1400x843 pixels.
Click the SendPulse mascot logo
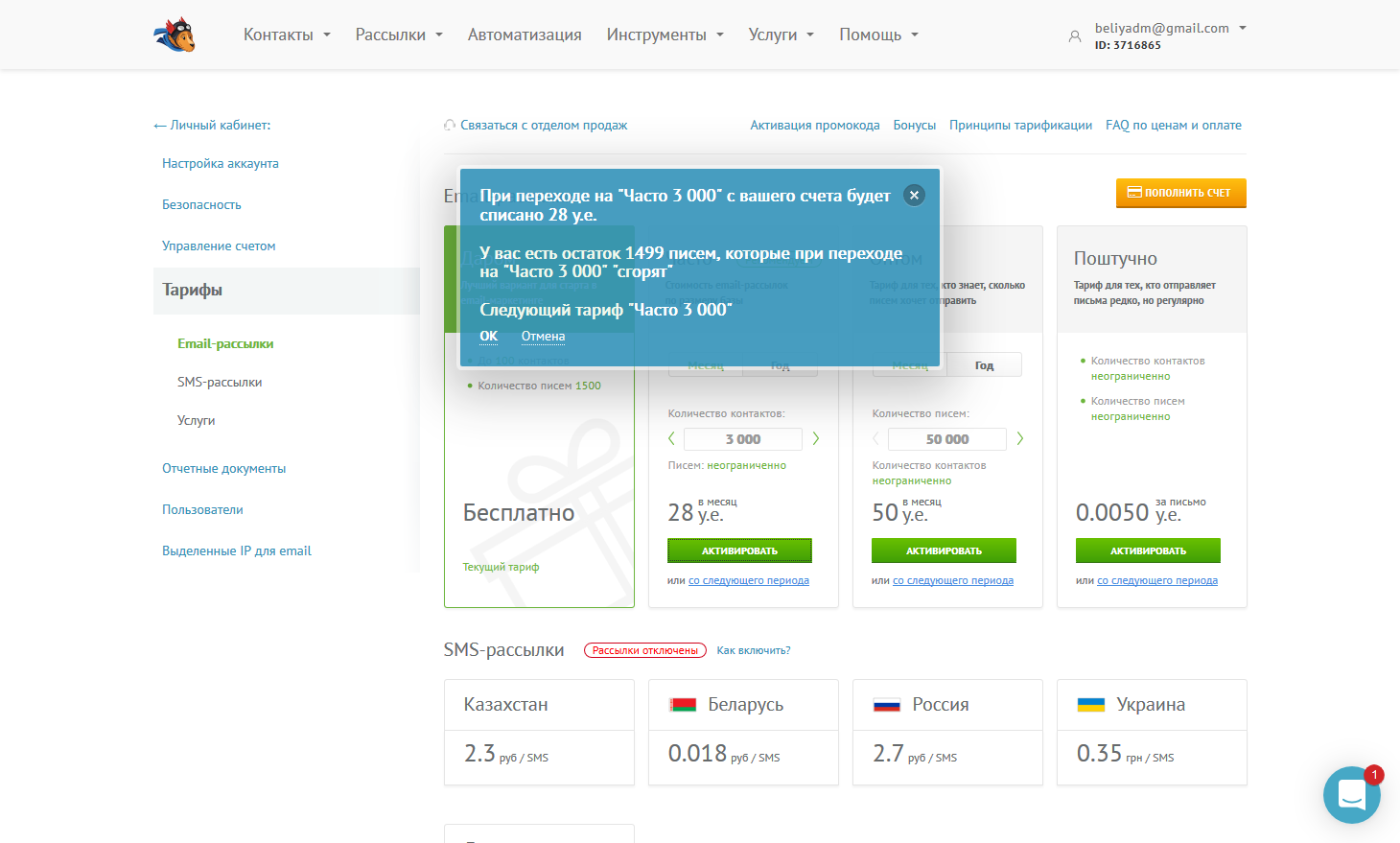pyautogui.click(x=175, y=35)
